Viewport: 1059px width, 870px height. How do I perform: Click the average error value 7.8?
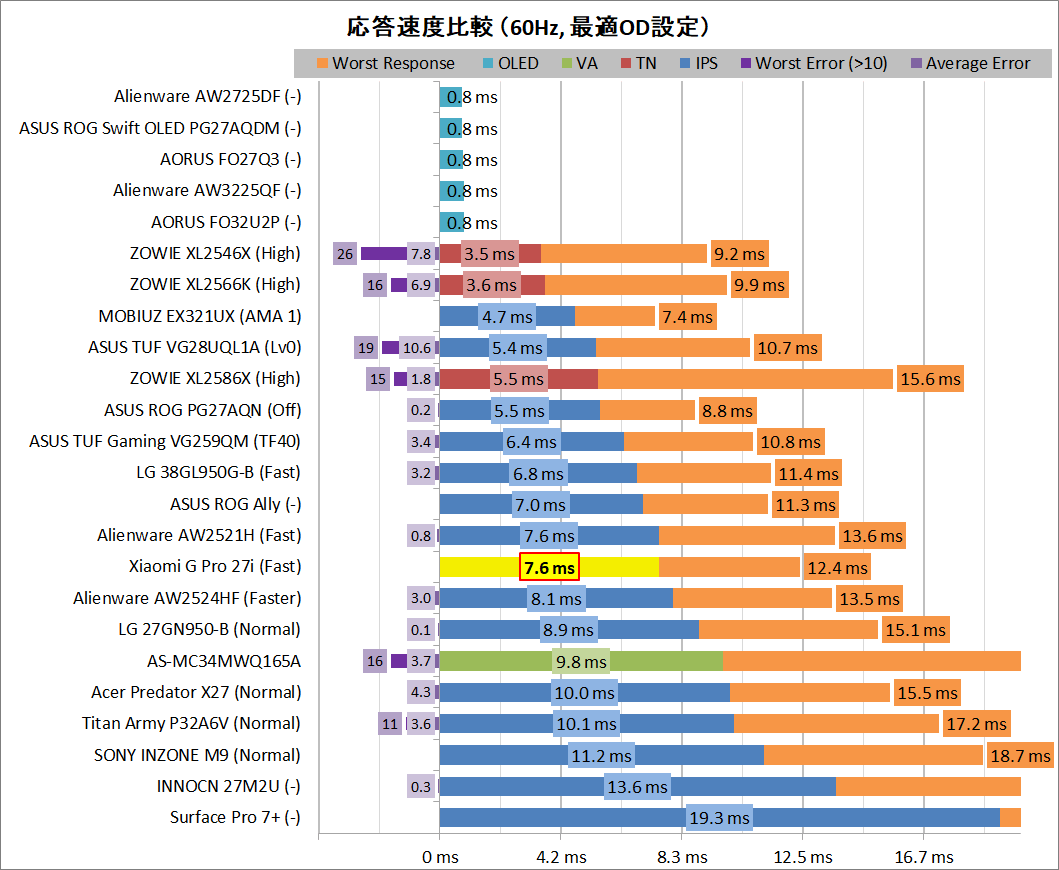421,254
